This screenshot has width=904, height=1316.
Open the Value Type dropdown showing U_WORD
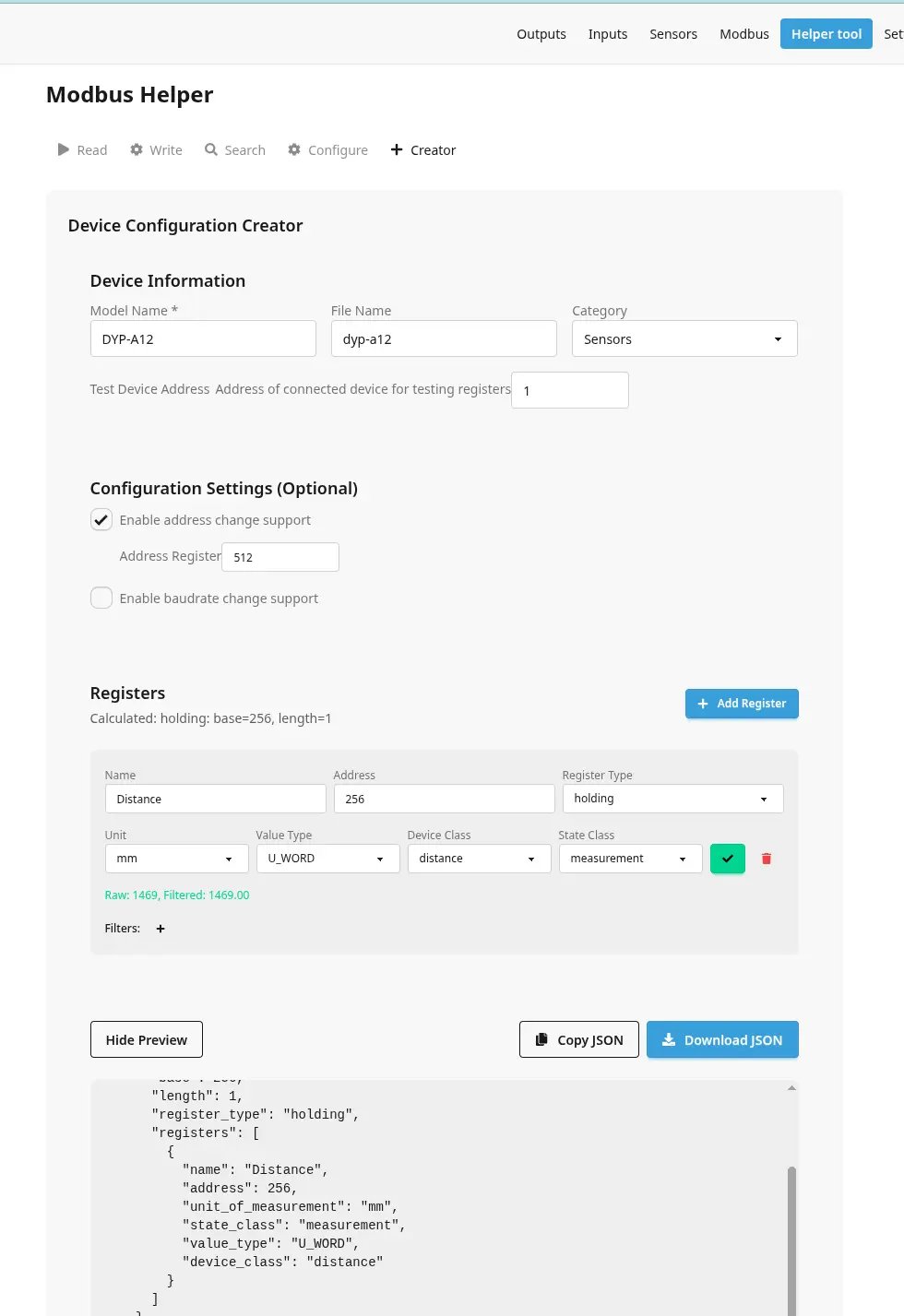[x=327, y=859]
